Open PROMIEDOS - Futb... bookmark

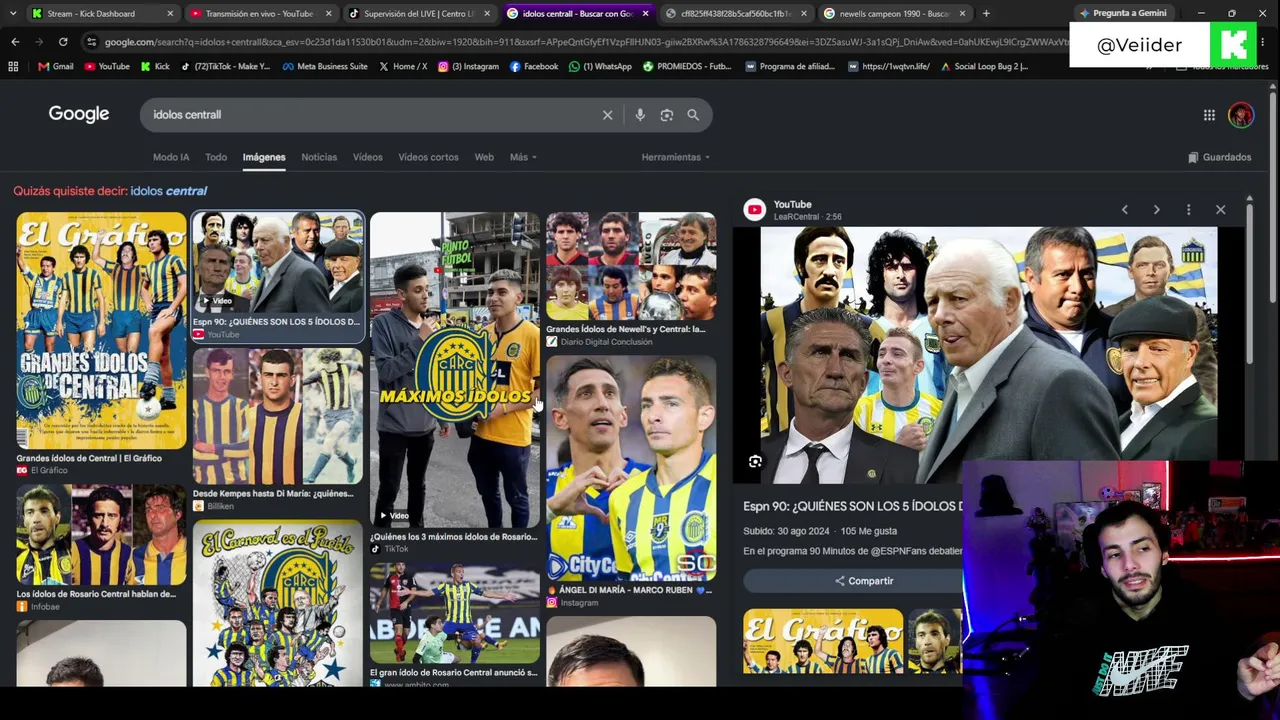687,66
